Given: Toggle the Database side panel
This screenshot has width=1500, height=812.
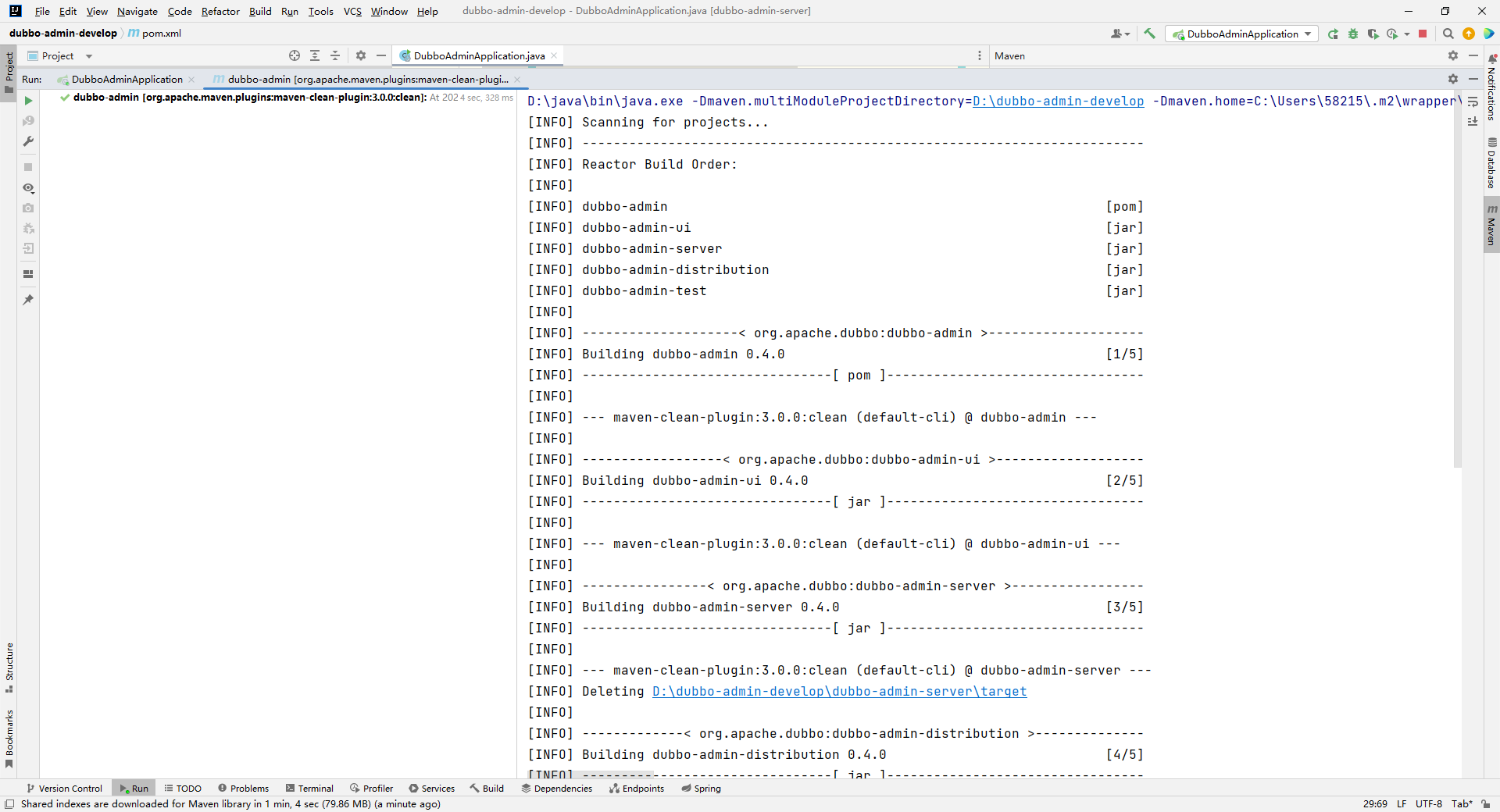Looking at the screenshot, I should (1491, 163).
